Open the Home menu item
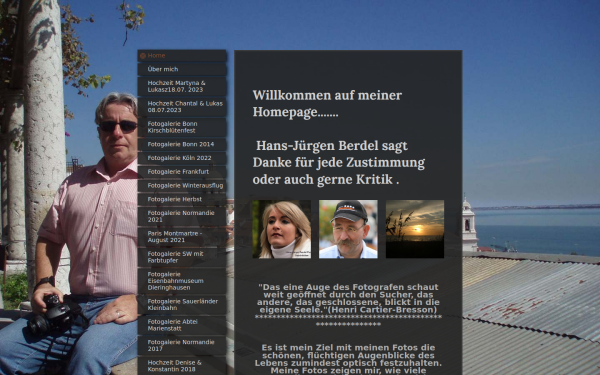The width and height of the screenshot is (600, 375). [182, 55]
